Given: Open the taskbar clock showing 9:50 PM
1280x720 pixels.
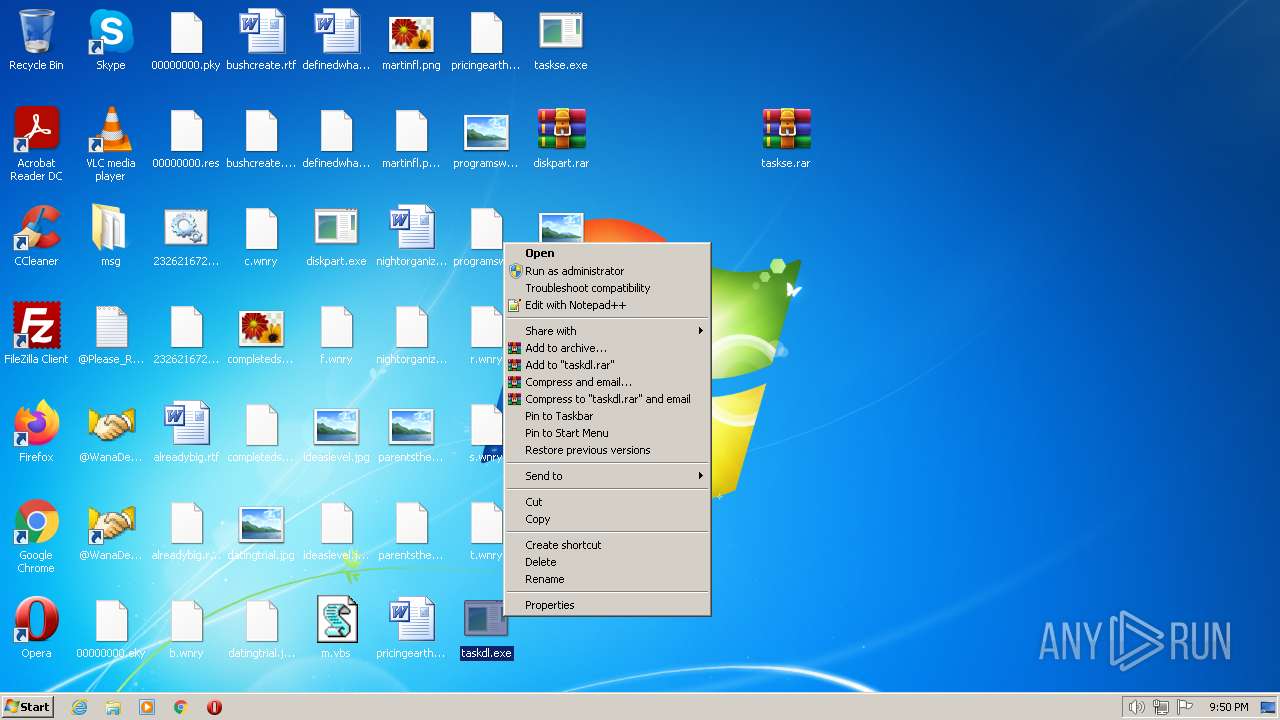Looking at the screenshot, I should pos(1228,707).
